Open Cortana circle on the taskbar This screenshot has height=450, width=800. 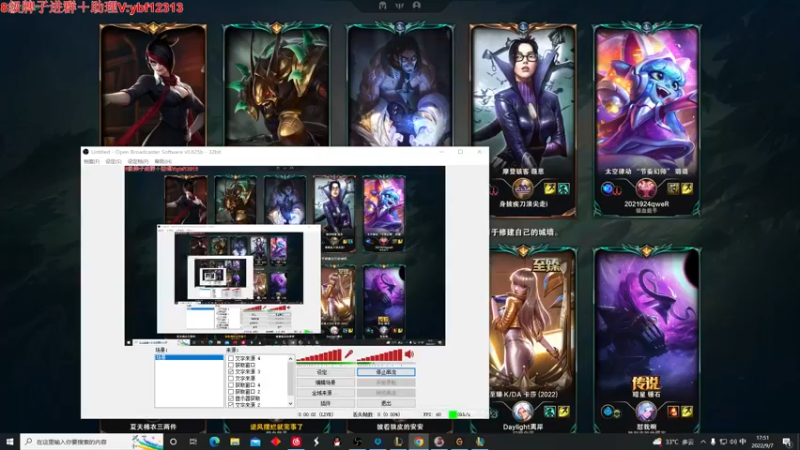coord(173,442)
